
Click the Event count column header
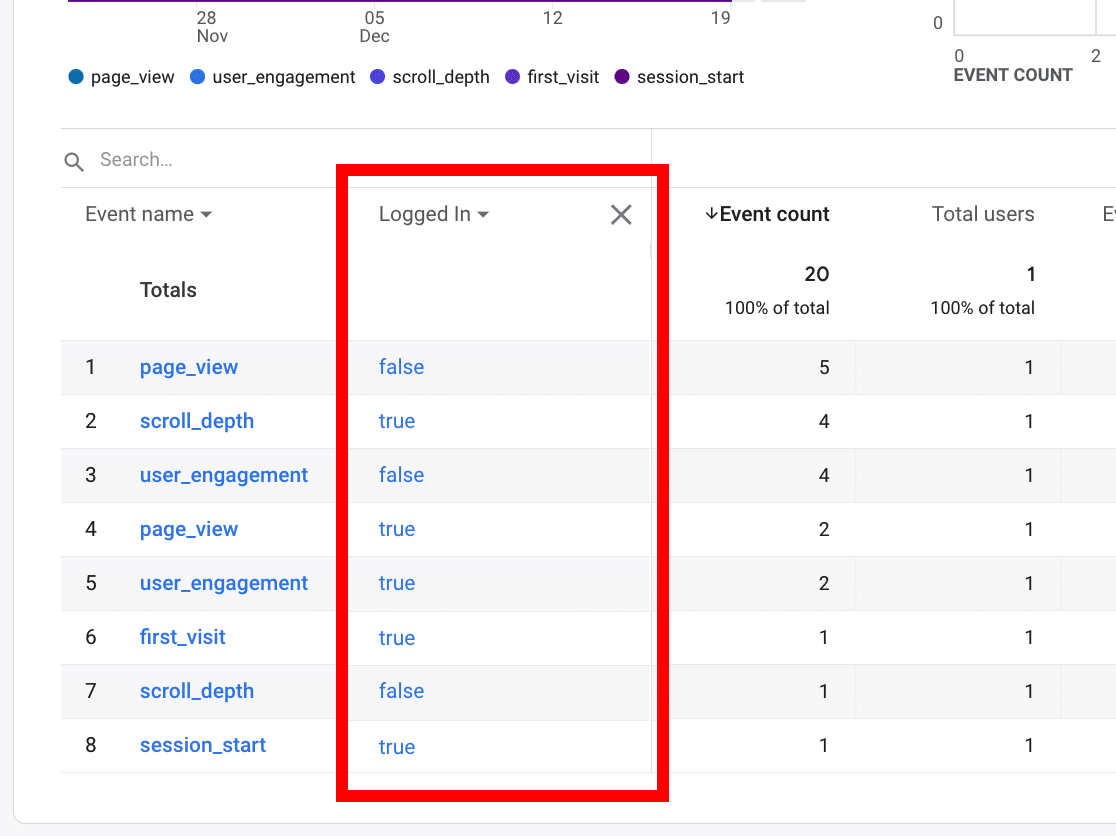(774, 214)
